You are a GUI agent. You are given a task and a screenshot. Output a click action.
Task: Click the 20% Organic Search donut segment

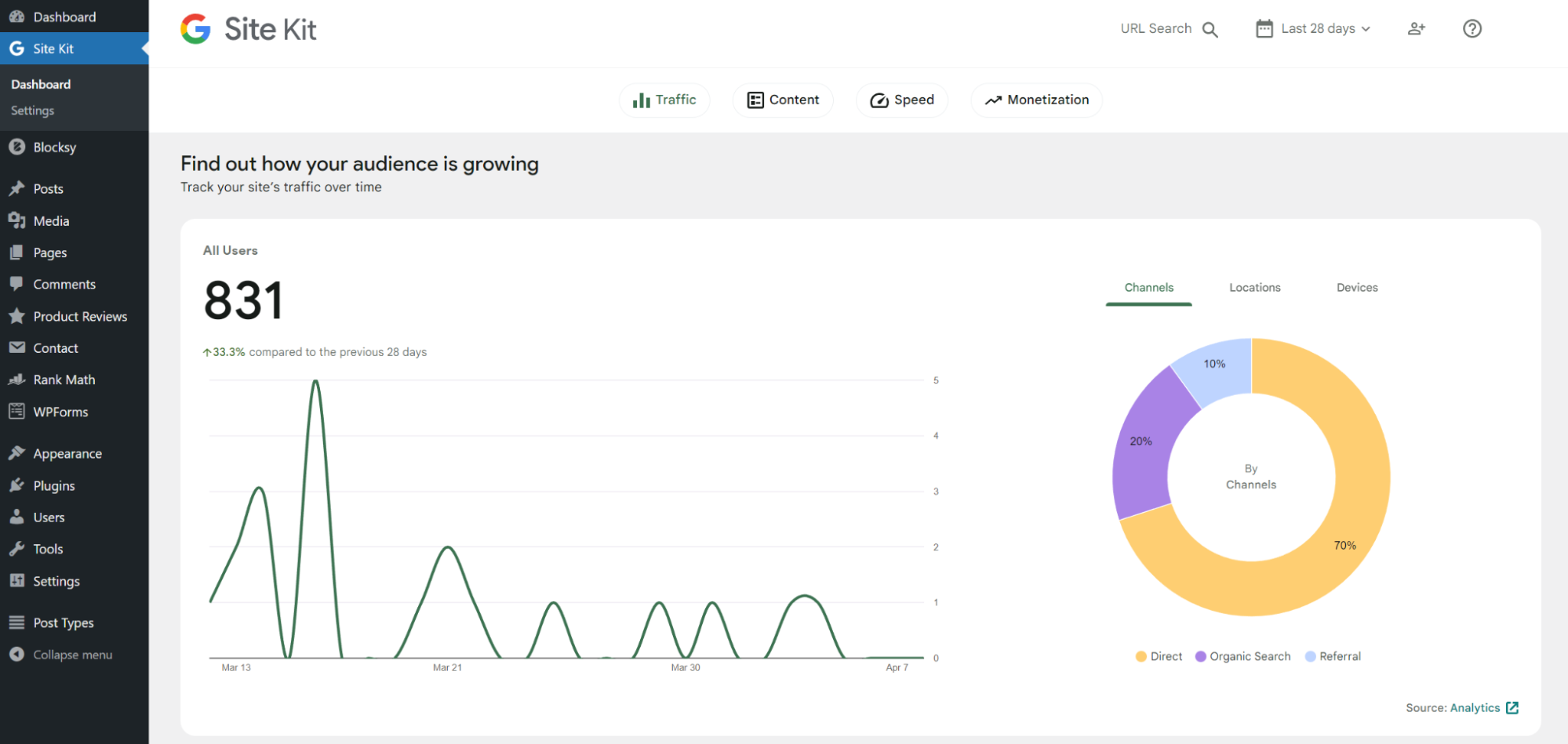1141,441
